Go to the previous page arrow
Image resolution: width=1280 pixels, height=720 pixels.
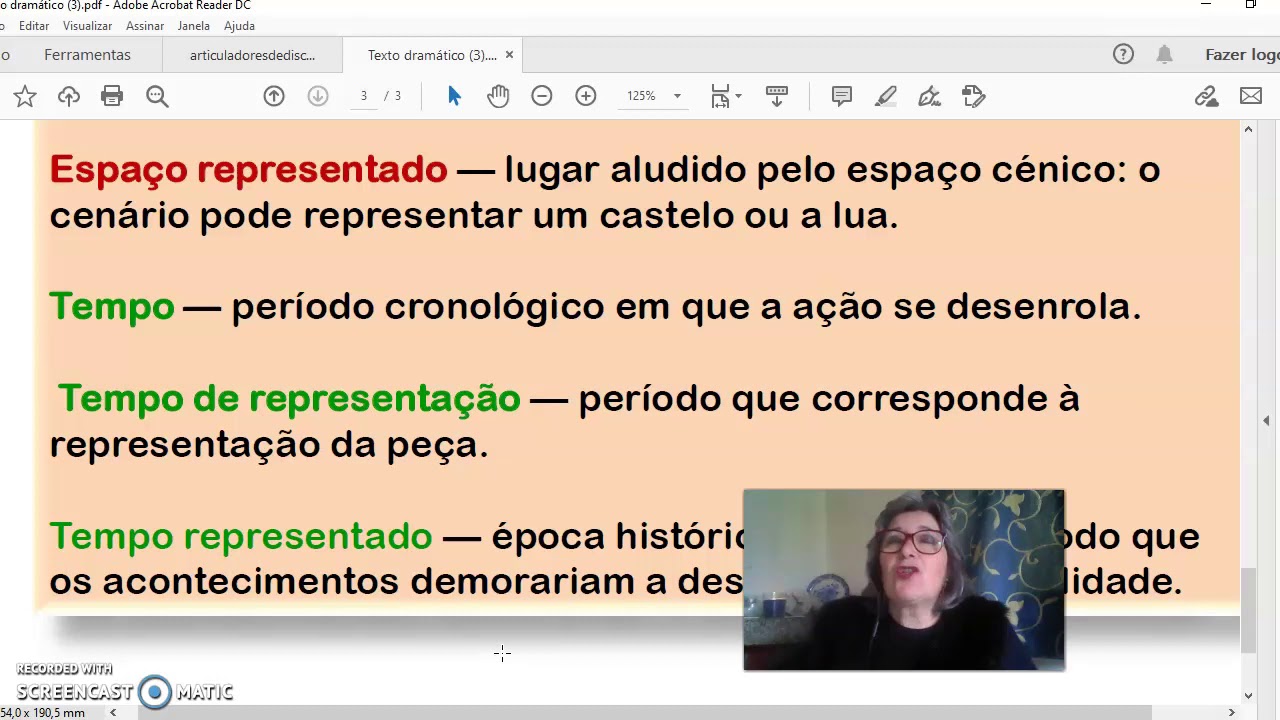tap(274, 96)
